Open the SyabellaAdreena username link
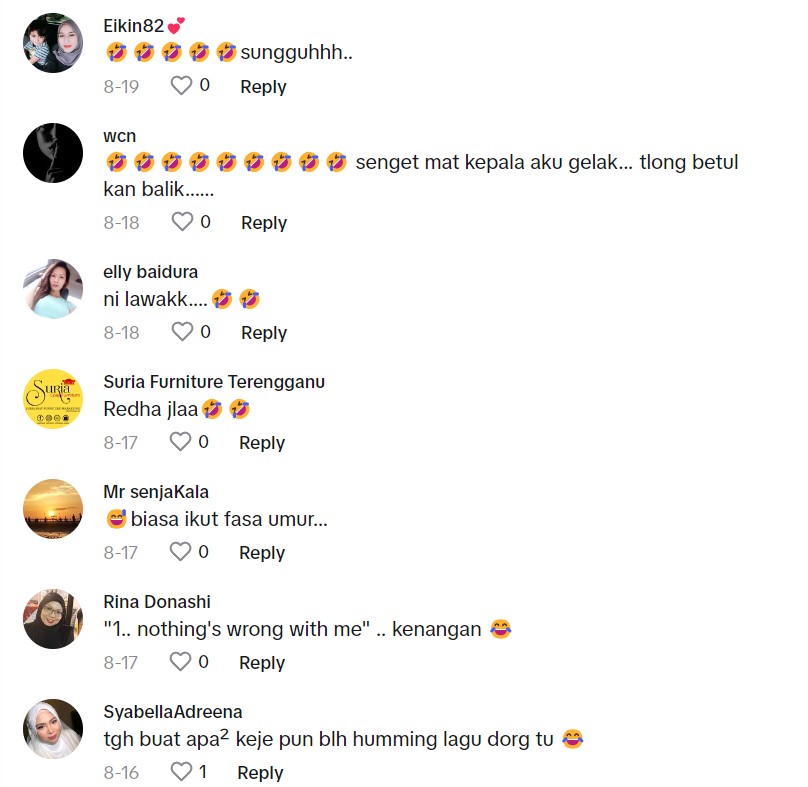 [173, 712]
